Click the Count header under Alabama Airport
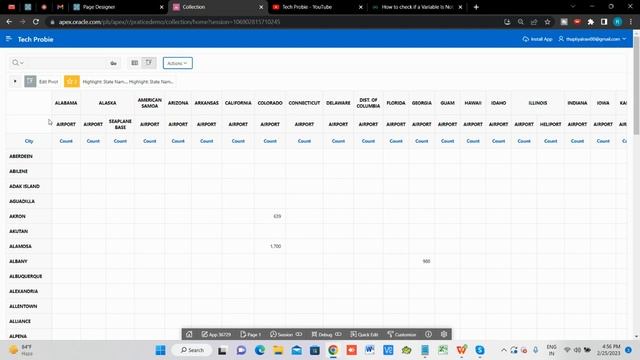Viewport: 640px width, 360px height. point(66,141)
